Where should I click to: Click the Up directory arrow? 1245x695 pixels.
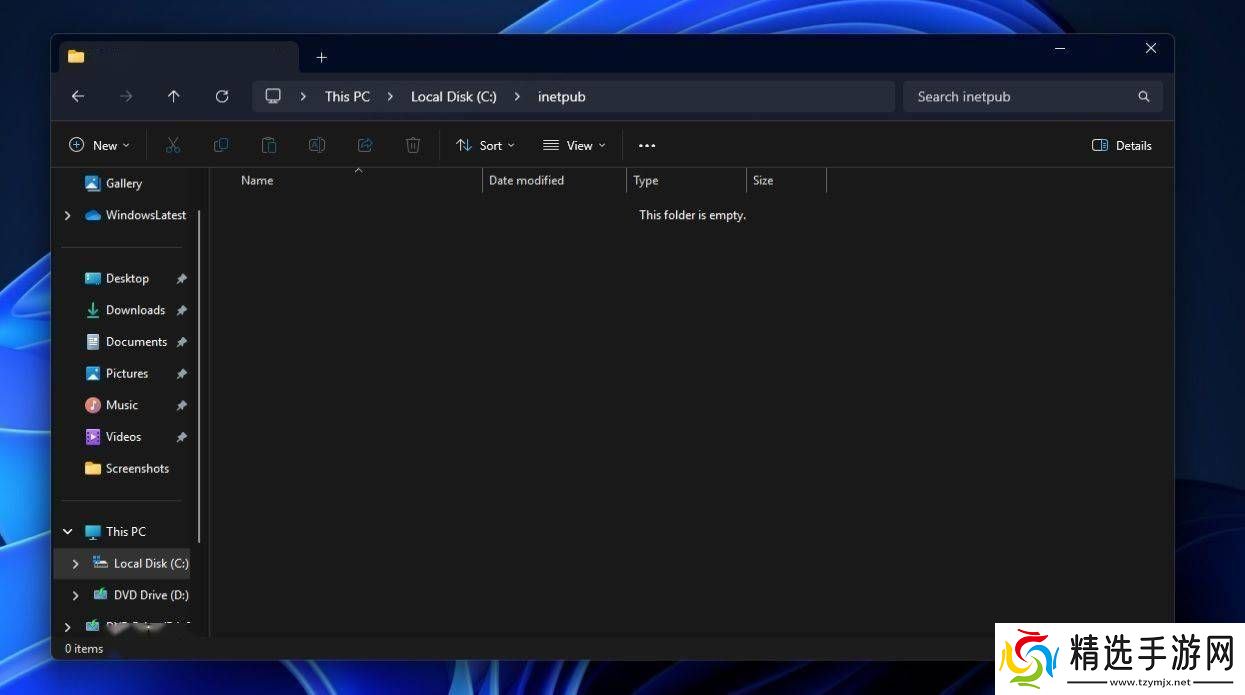(x=174, y=97)
